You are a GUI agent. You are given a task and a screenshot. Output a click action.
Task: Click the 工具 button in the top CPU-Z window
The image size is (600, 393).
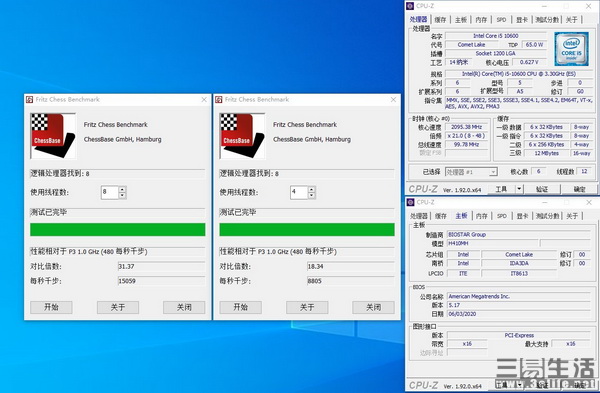click(501, 189)
